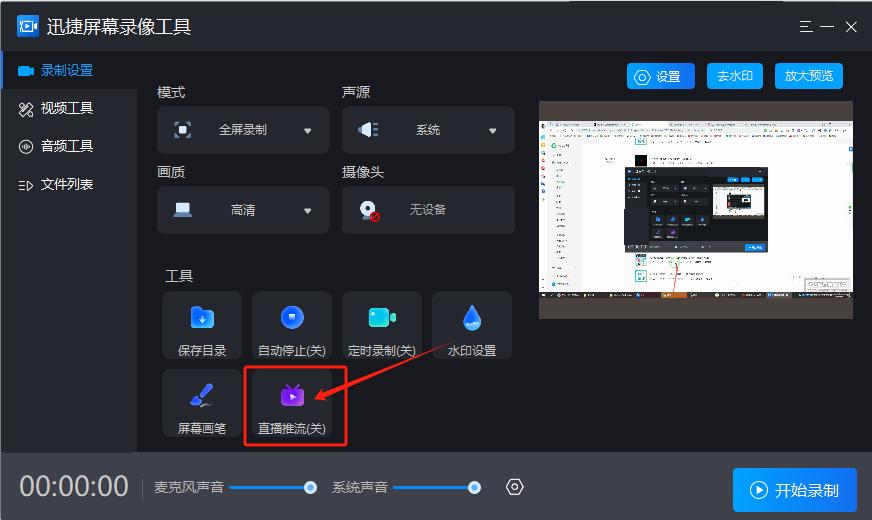872x520 pixels.
Task: Click the 去水印 remove watermark button
Action: point(735,76)
